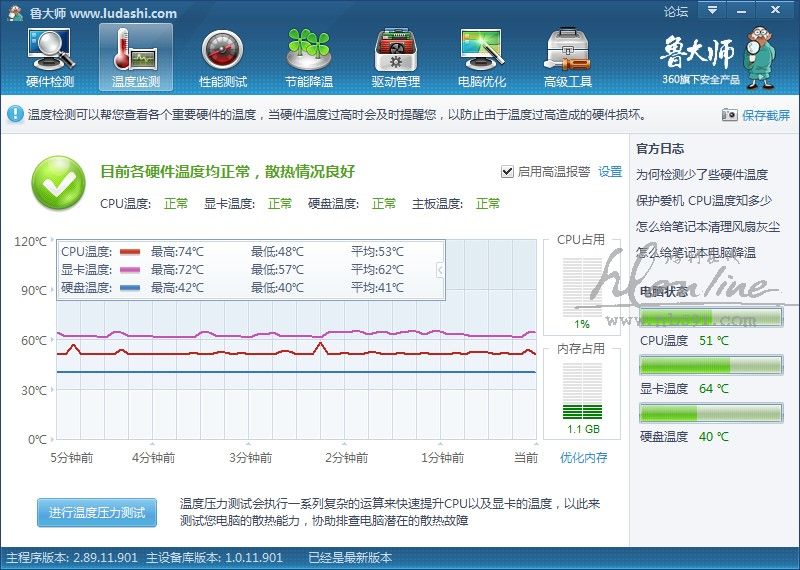Click the 论坛 forum link
The height and width of the screenshot is (570, 800).
[676, 12]
